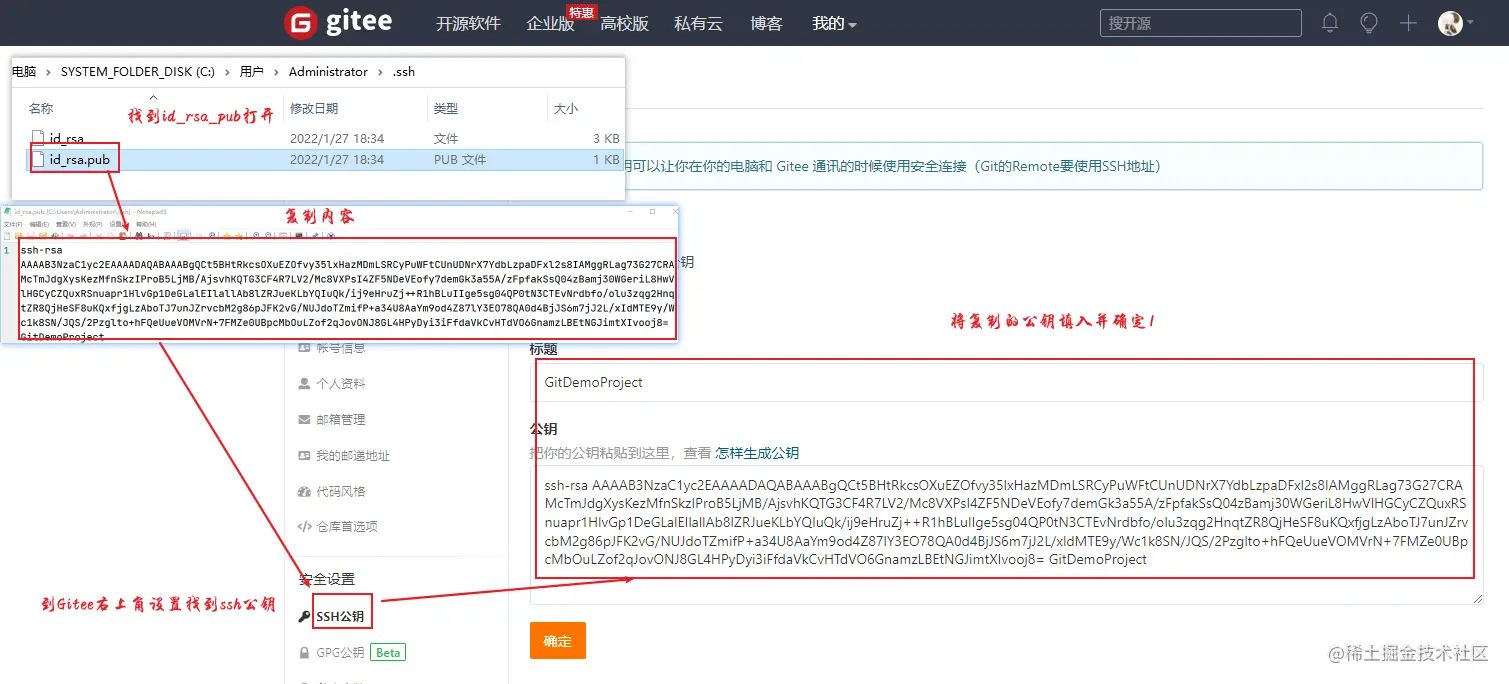Open 企业版 in Gitee navigation
This screenshot has width=1509, height=684.
(x=550, y=23)
